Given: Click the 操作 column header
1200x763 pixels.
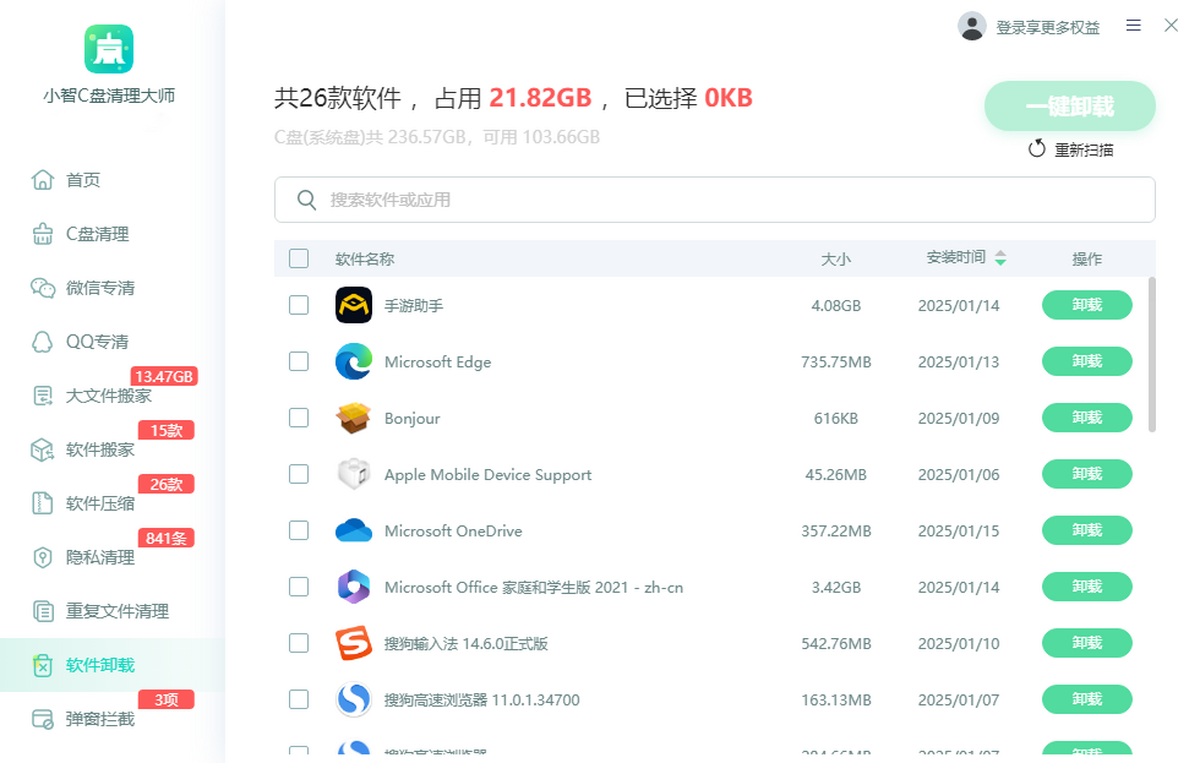Looking at the screenshot, I should [x=1087, y=259].
